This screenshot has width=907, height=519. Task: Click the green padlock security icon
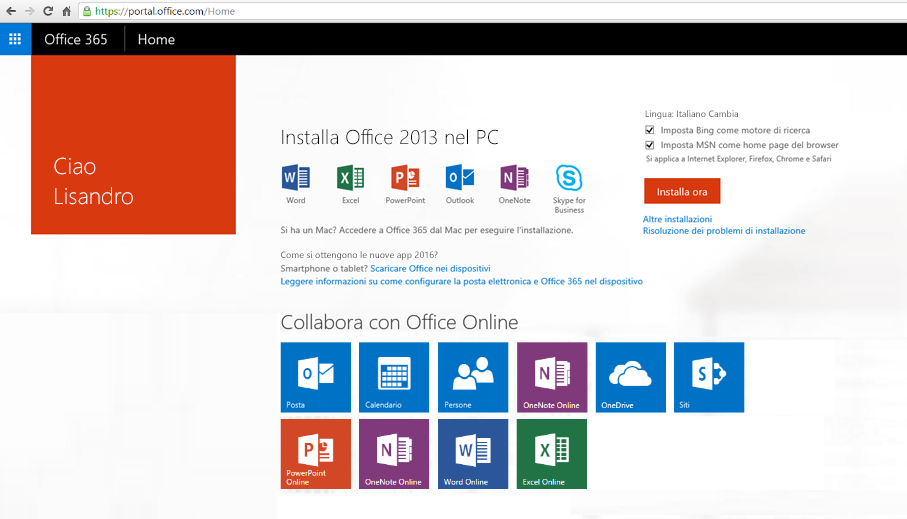87,11
